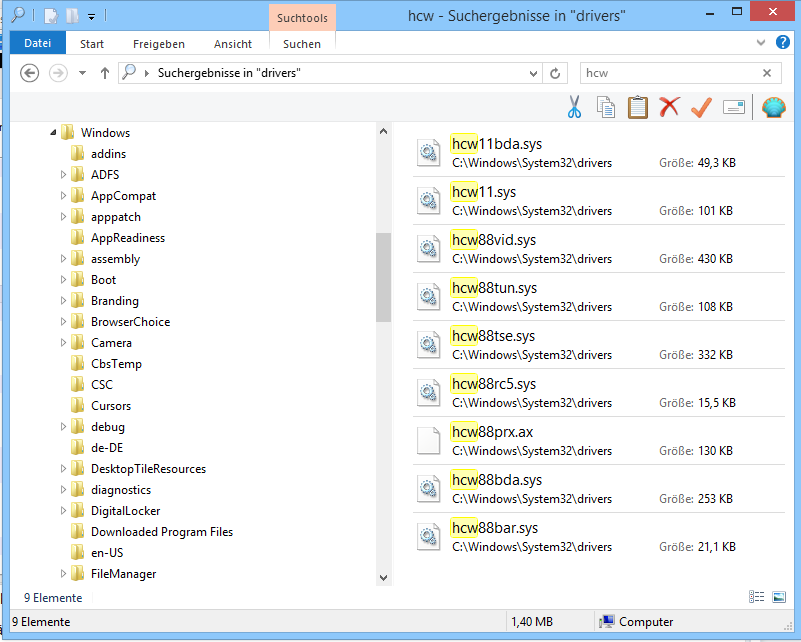
Task: Click the New Folder icon in quick access toolbar
Action: click(72, 16)
